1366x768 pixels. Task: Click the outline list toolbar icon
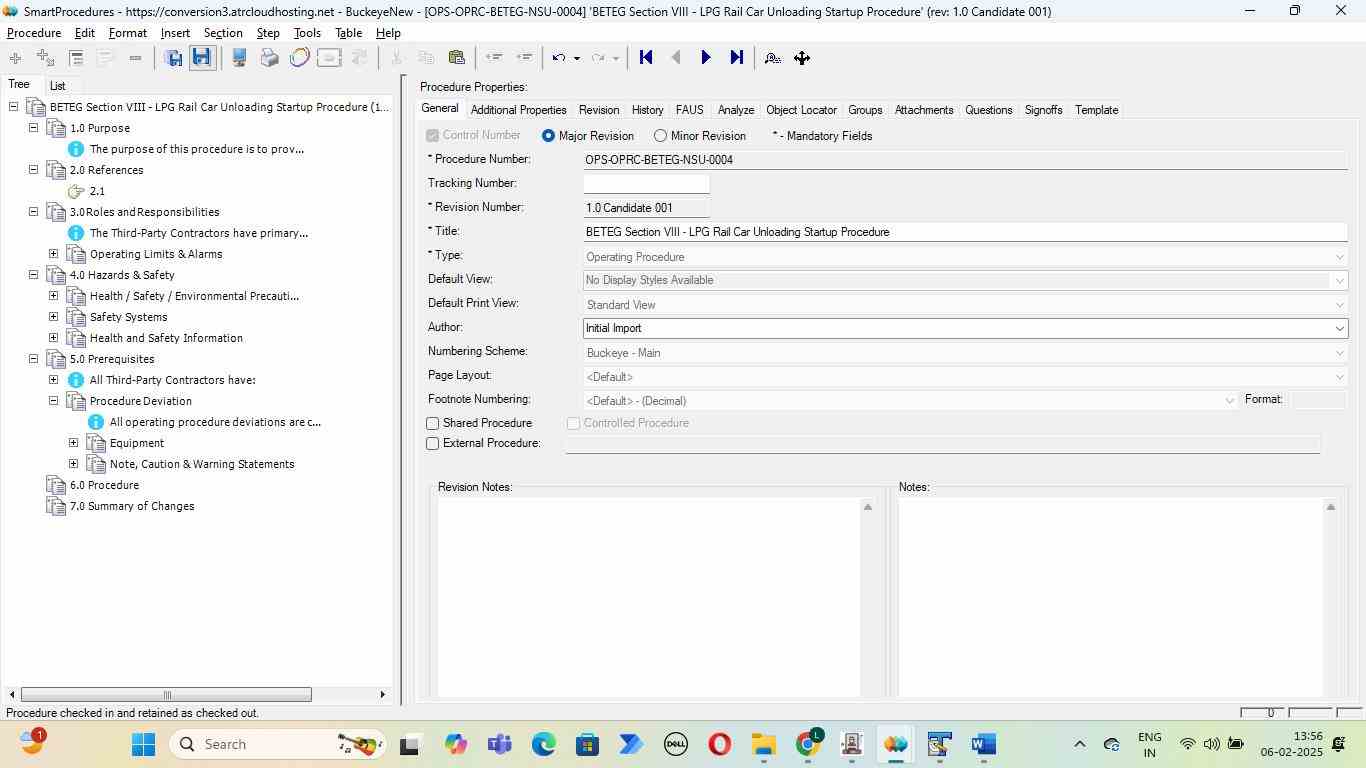tap(76, 58)
